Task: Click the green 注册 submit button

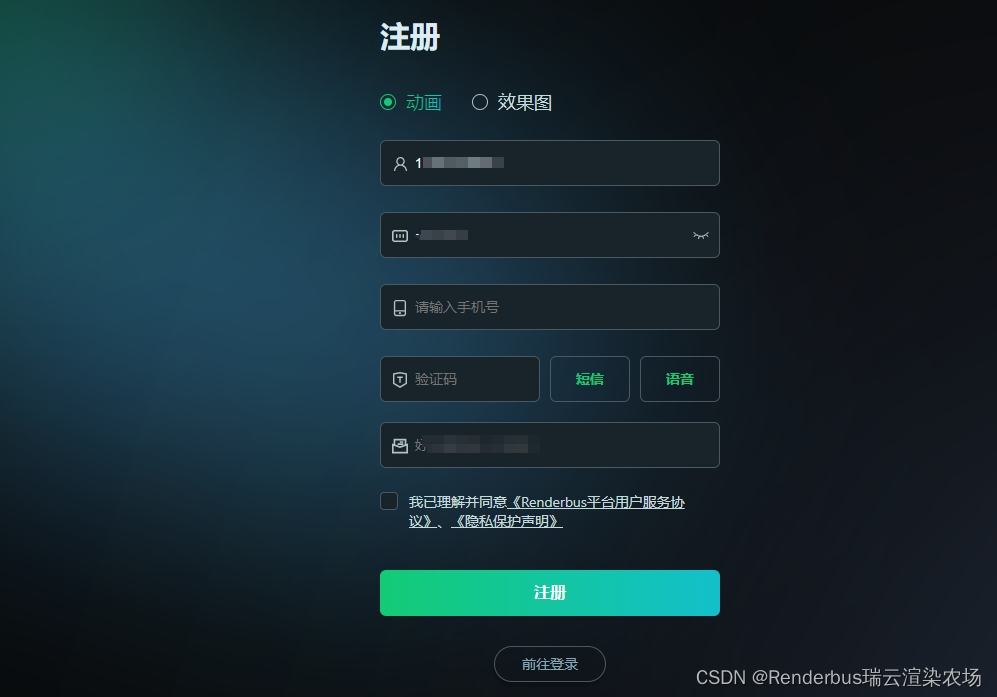Action: (x=550, y=593)
